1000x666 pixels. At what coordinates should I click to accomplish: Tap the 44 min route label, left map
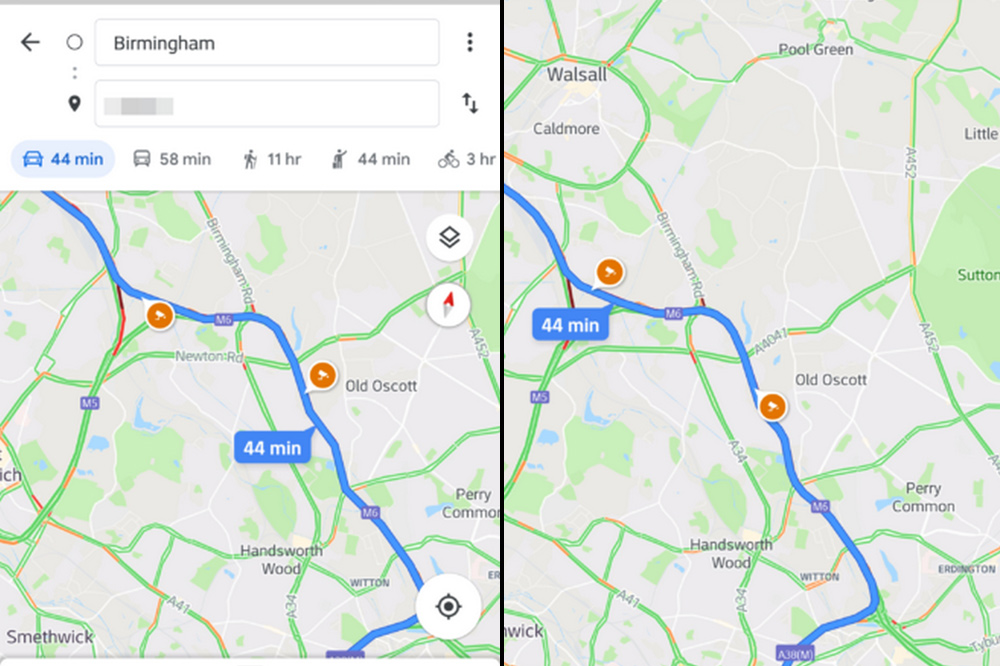click(272, 447)
